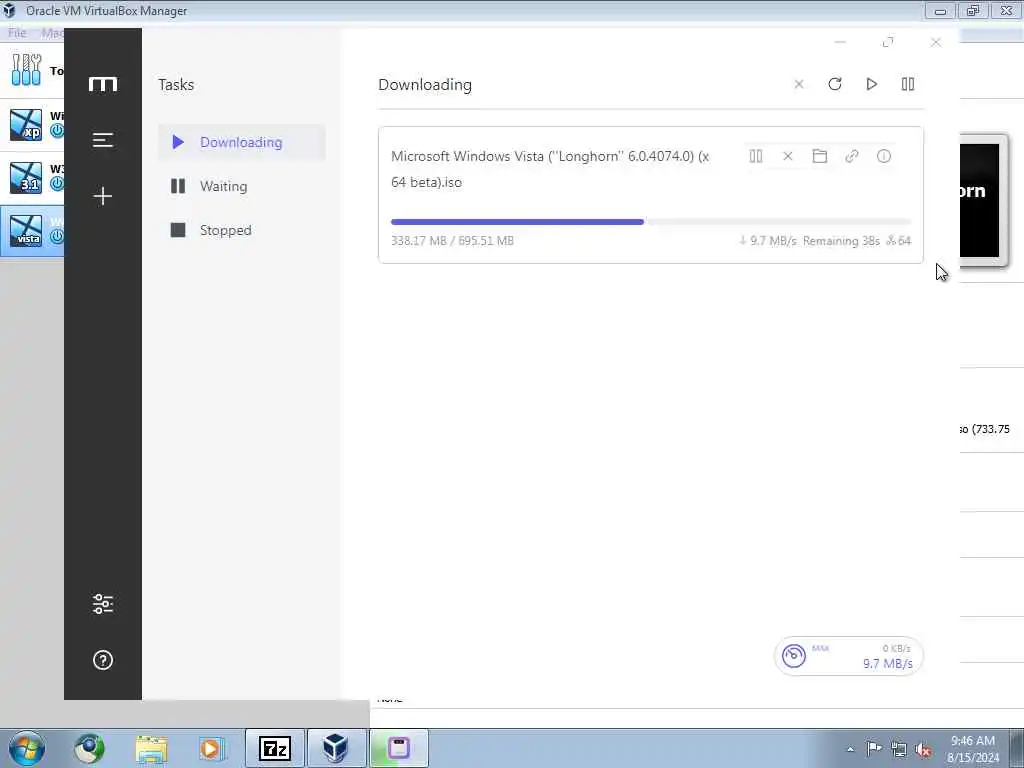Show hidden tray icons arrow
1024x768 pixels.
pos(850,749)
